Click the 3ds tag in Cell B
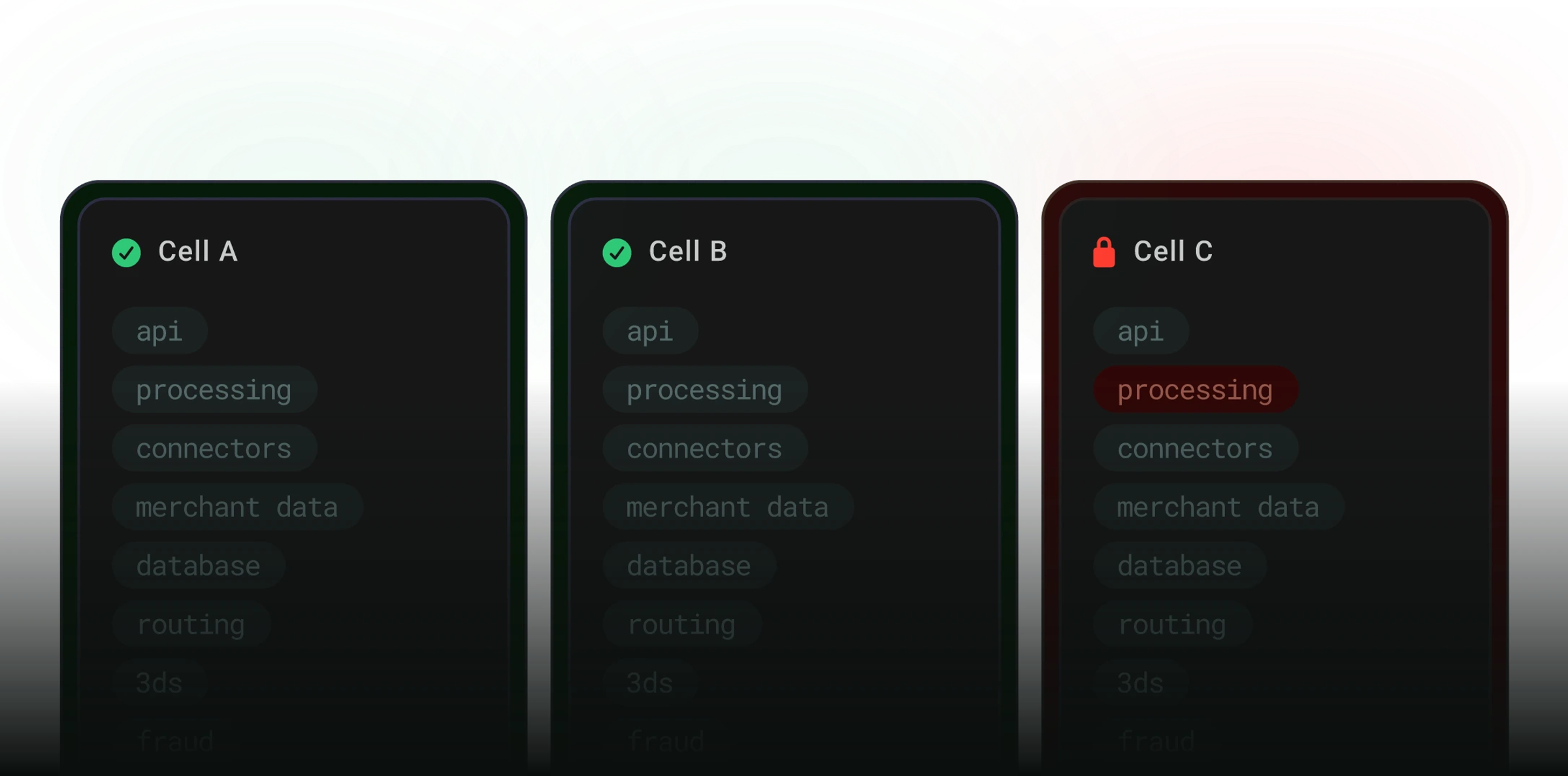The image size is (1568, 776). click(x=650, y=683)
